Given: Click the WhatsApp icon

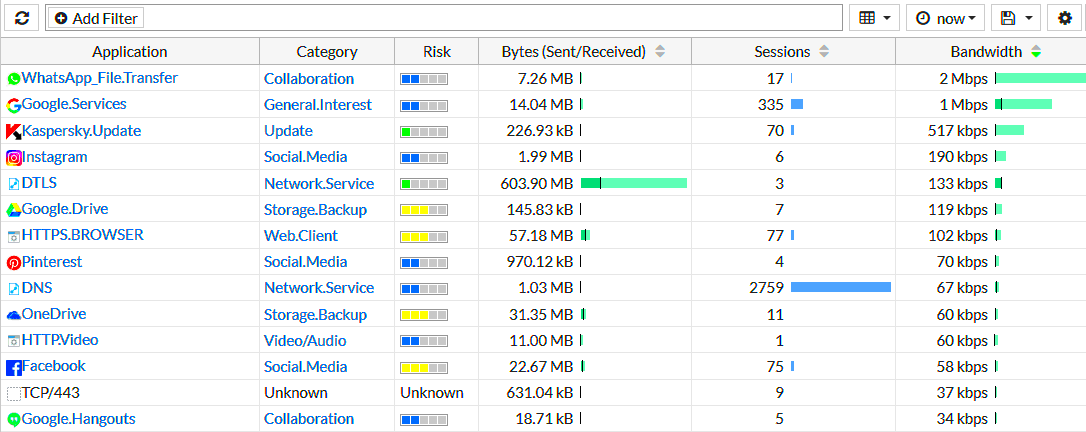Looking at the screenshot, I should (x=14, y=79).
